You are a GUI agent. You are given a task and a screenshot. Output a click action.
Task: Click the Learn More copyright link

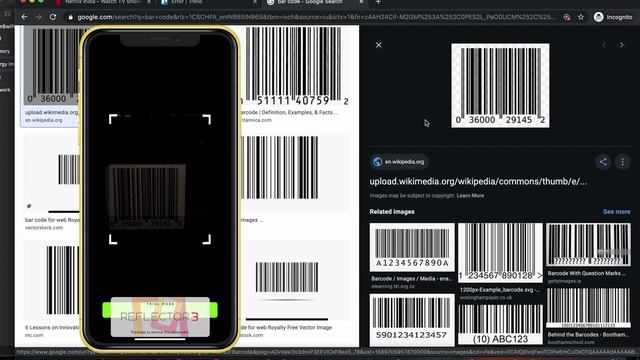(x=470, y=196)
